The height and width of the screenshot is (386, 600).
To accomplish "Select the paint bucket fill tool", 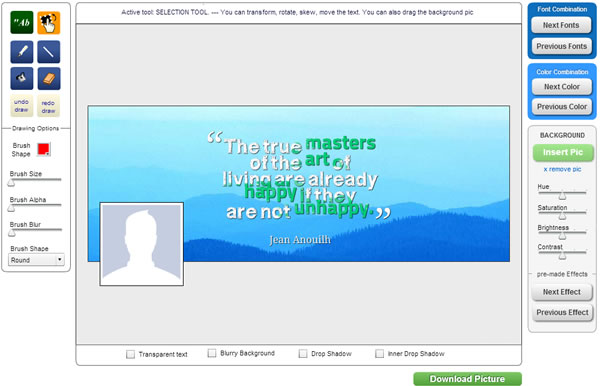I will point(22,78).
